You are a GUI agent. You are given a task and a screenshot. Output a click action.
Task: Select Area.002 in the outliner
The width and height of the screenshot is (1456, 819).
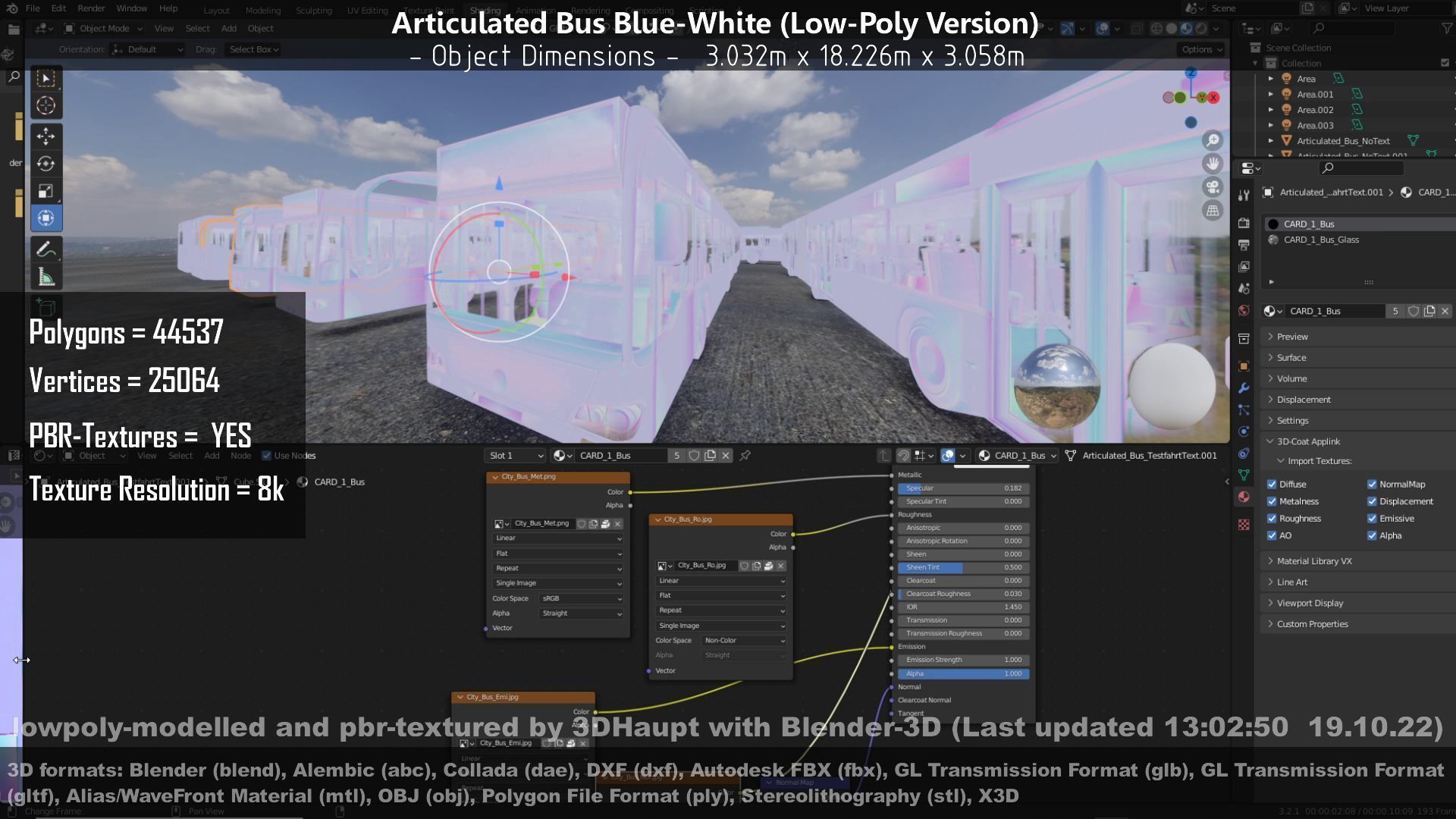tap(1314, 110)
